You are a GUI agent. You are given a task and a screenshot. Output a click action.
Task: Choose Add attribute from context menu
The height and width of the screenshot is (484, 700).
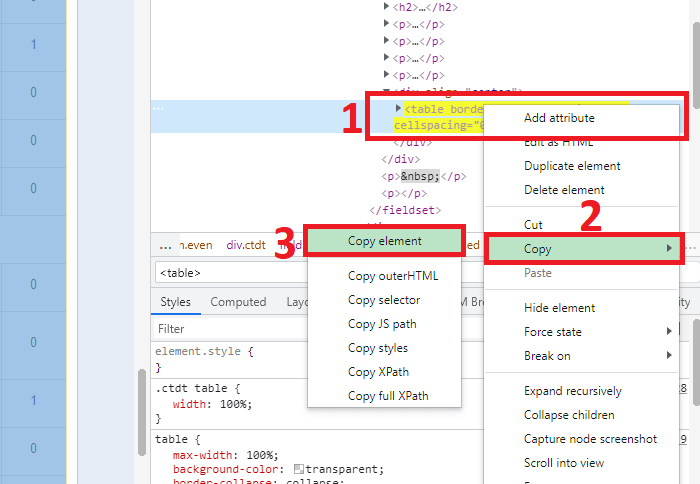(x=559, y=118)
